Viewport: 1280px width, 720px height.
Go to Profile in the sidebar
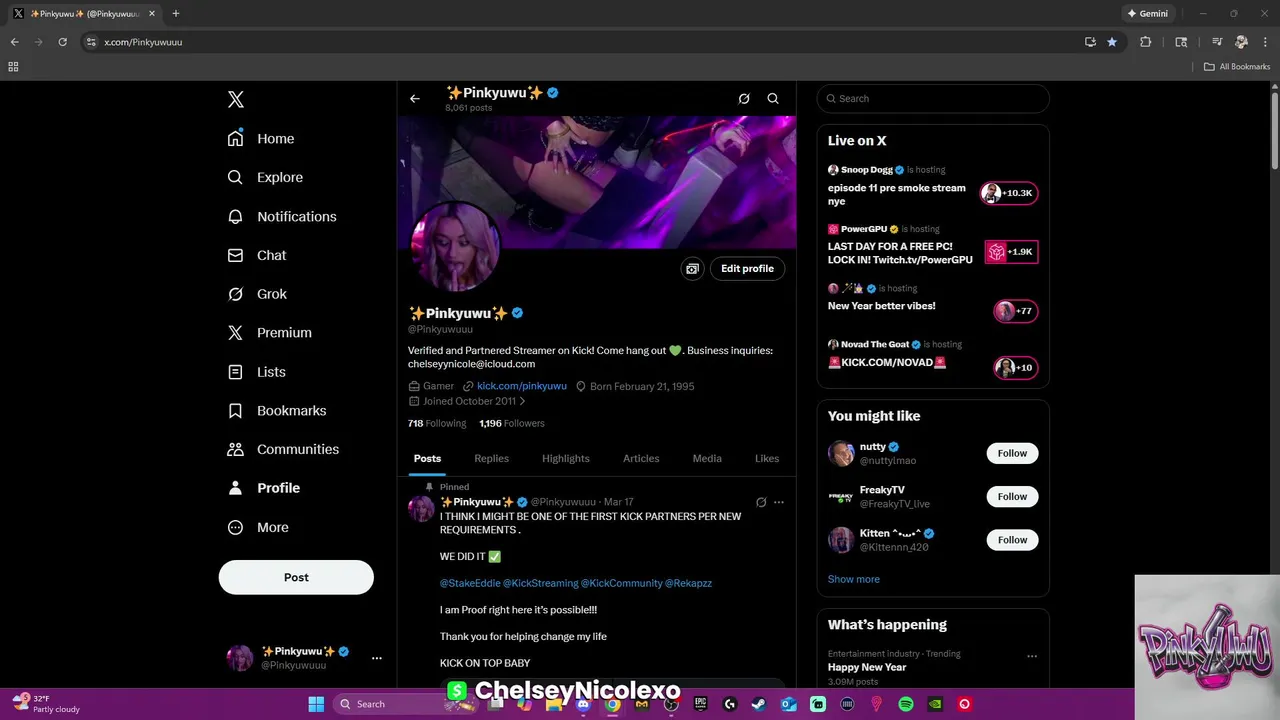pos(264,488)
